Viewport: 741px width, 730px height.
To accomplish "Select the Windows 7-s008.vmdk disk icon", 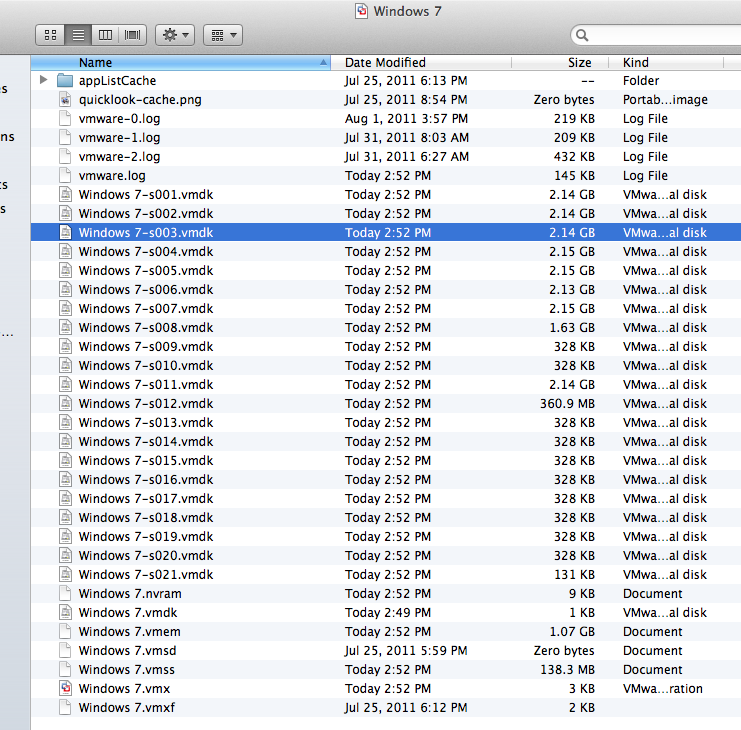I will pyautogui.click(x=65, y=327).
